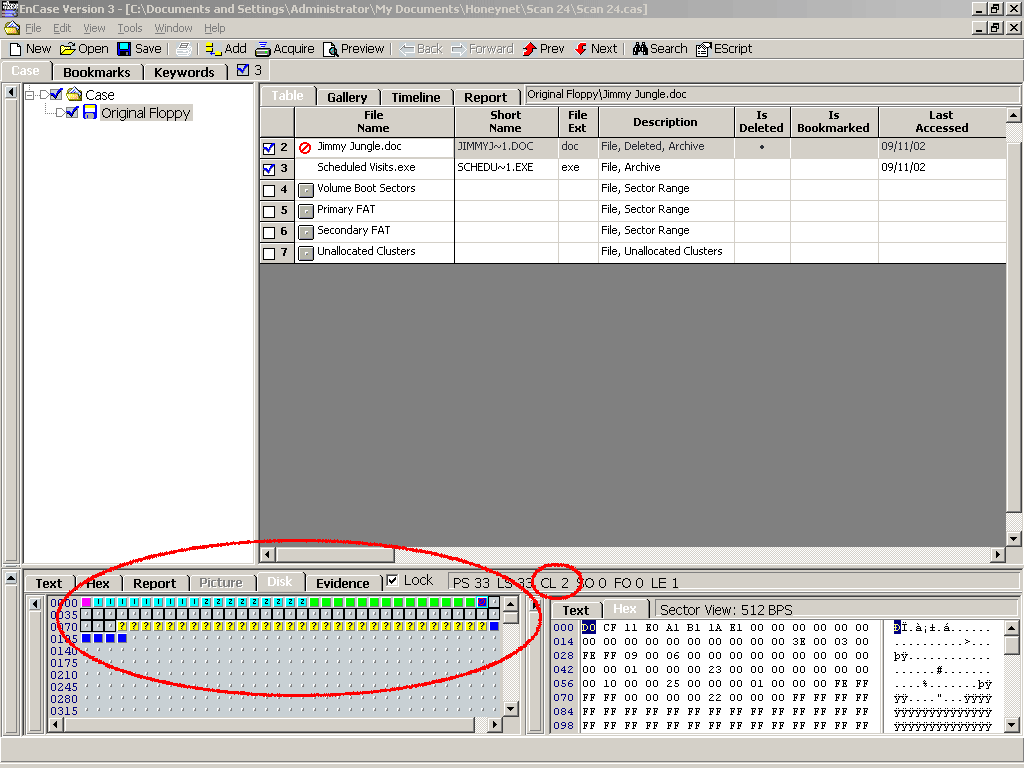Click the Volume Boot Sectors row icon

tap(306, 190)
